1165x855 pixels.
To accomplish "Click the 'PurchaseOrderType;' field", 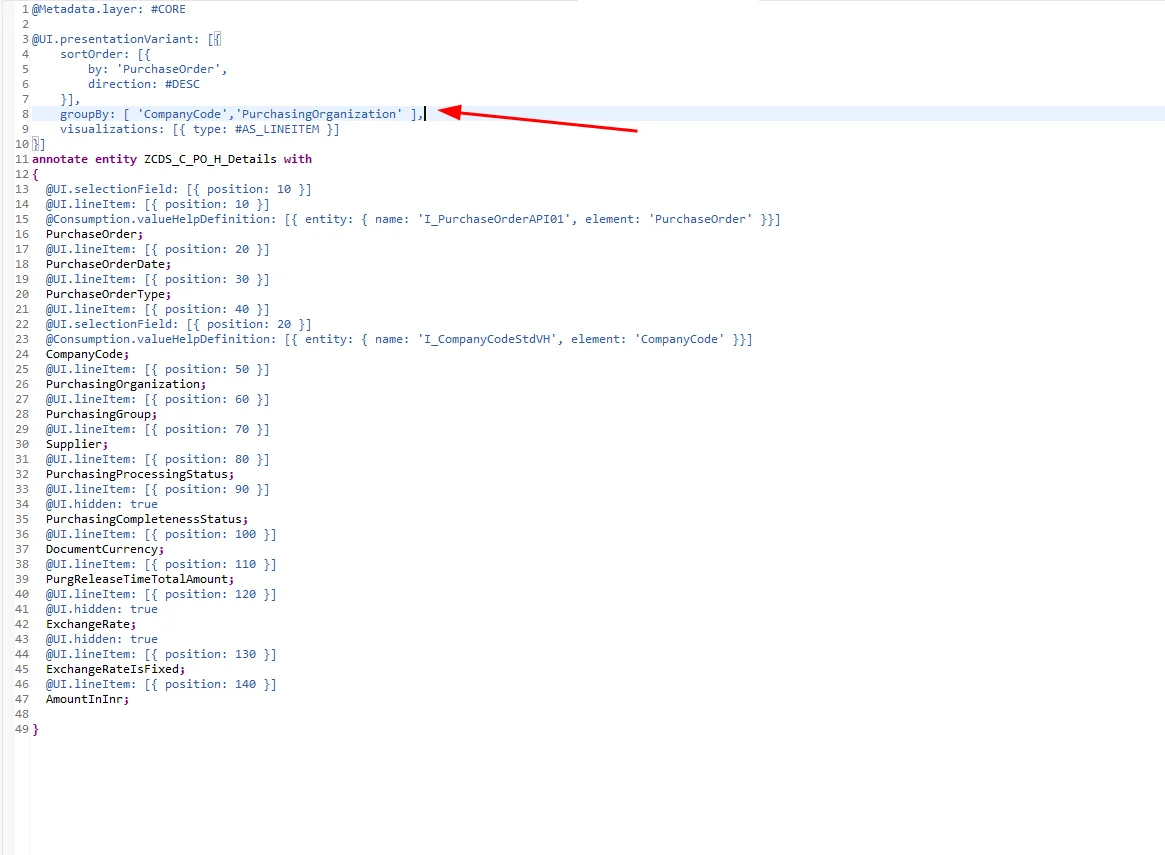I will click(x=108, y=294).
